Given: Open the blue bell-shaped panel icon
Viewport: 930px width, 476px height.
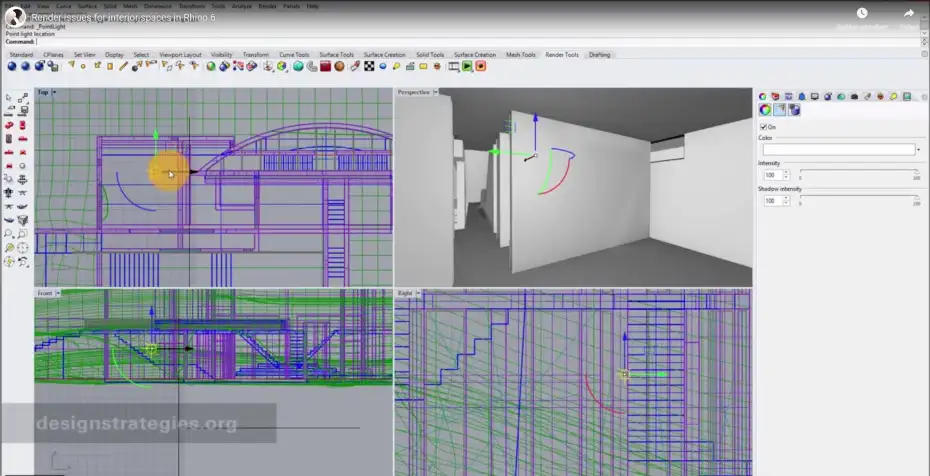Looking at the screenshot, I should click(801, 96).
